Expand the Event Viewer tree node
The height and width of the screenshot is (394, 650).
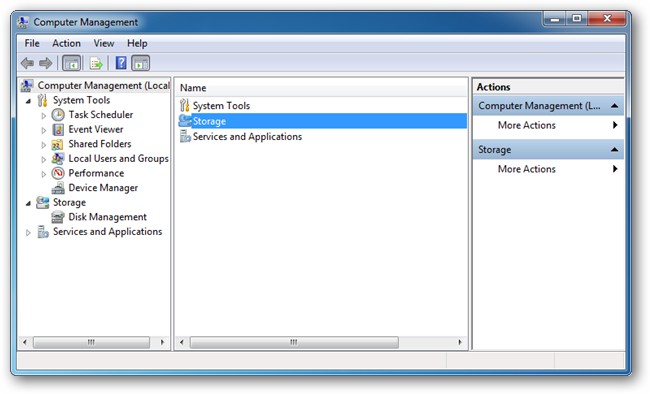[44, 130]
